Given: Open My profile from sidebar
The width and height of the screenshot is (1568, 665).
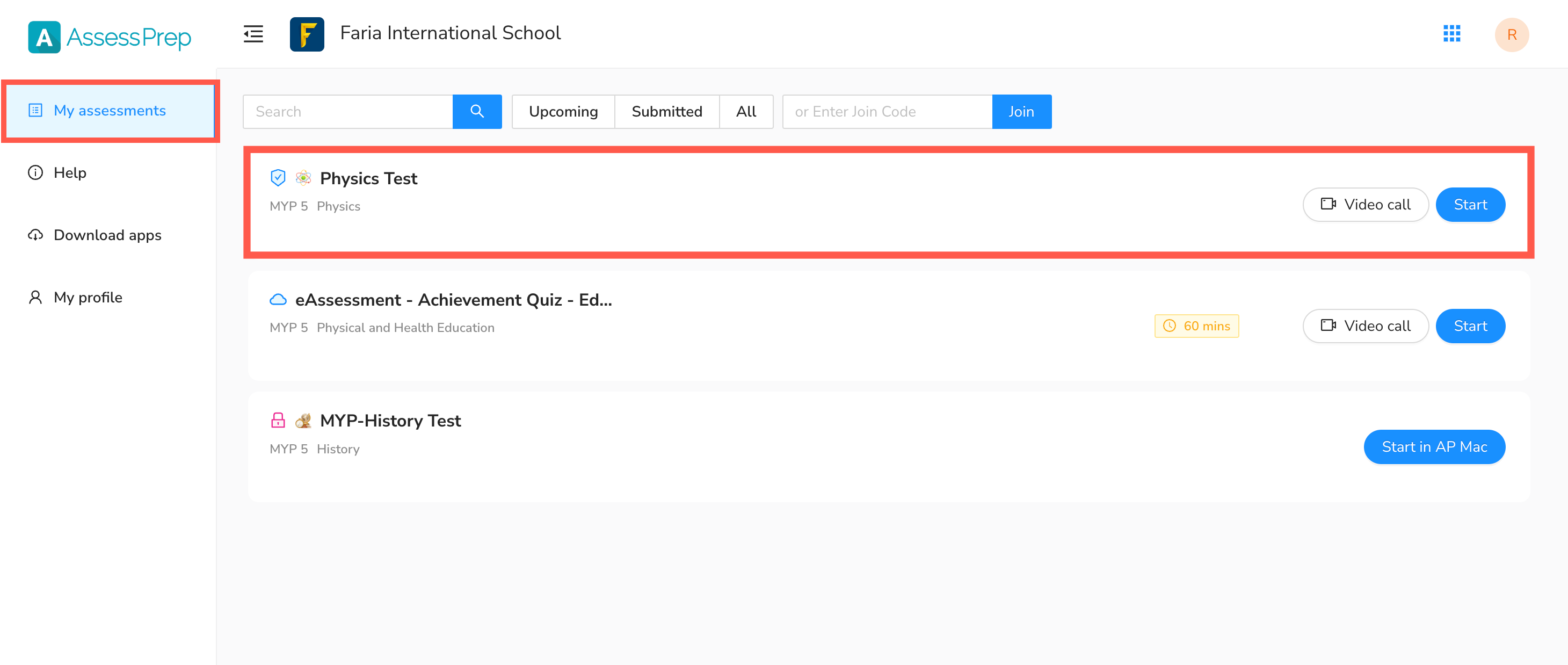Looking at the screenshot, I should [88, 297].
